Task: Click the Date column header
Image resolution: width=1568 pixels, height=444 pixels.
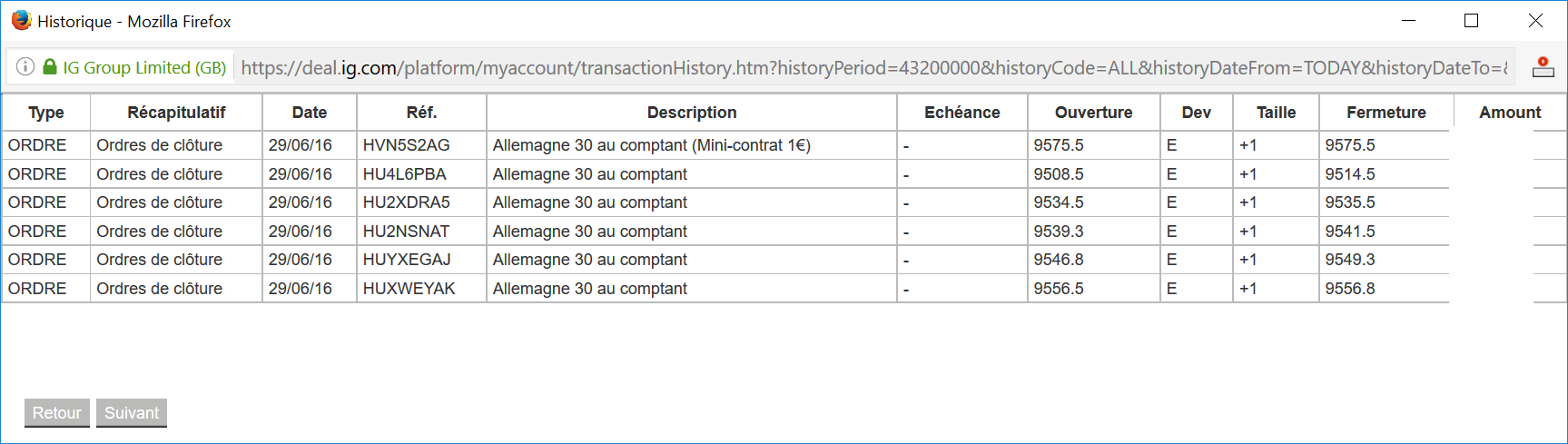Action: point(310,113)
